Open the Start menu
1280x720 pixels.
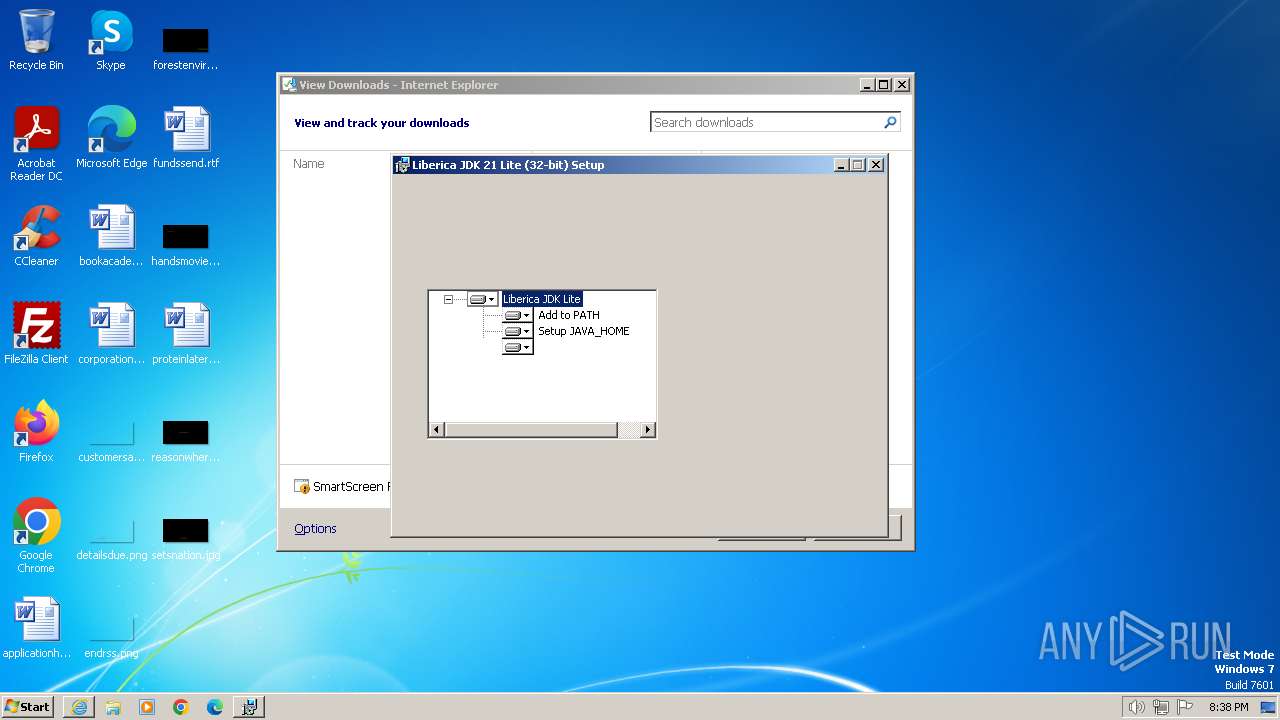click(x=27, y=707)
